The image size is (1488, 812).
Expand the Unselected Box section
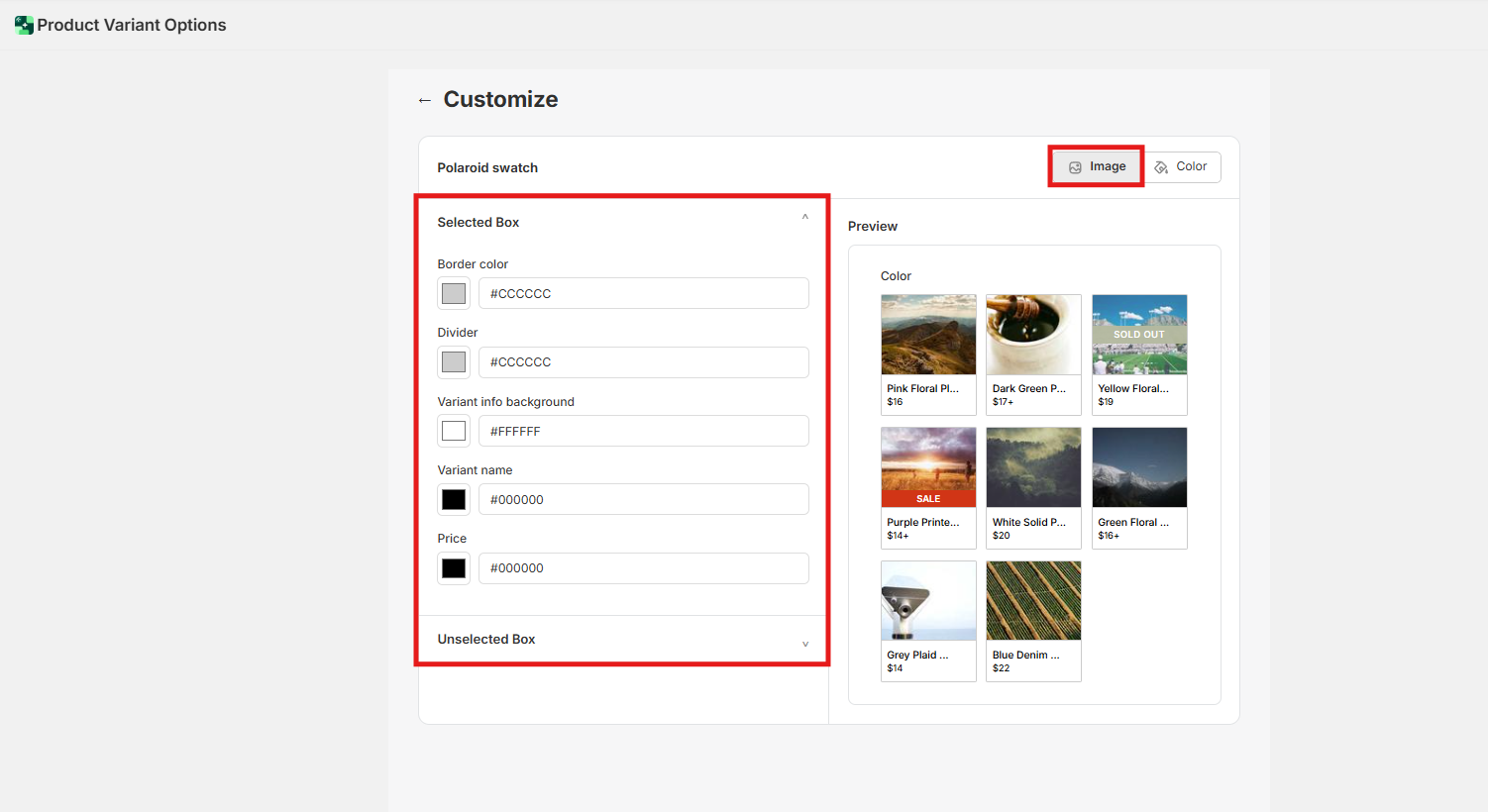point(804,644)
